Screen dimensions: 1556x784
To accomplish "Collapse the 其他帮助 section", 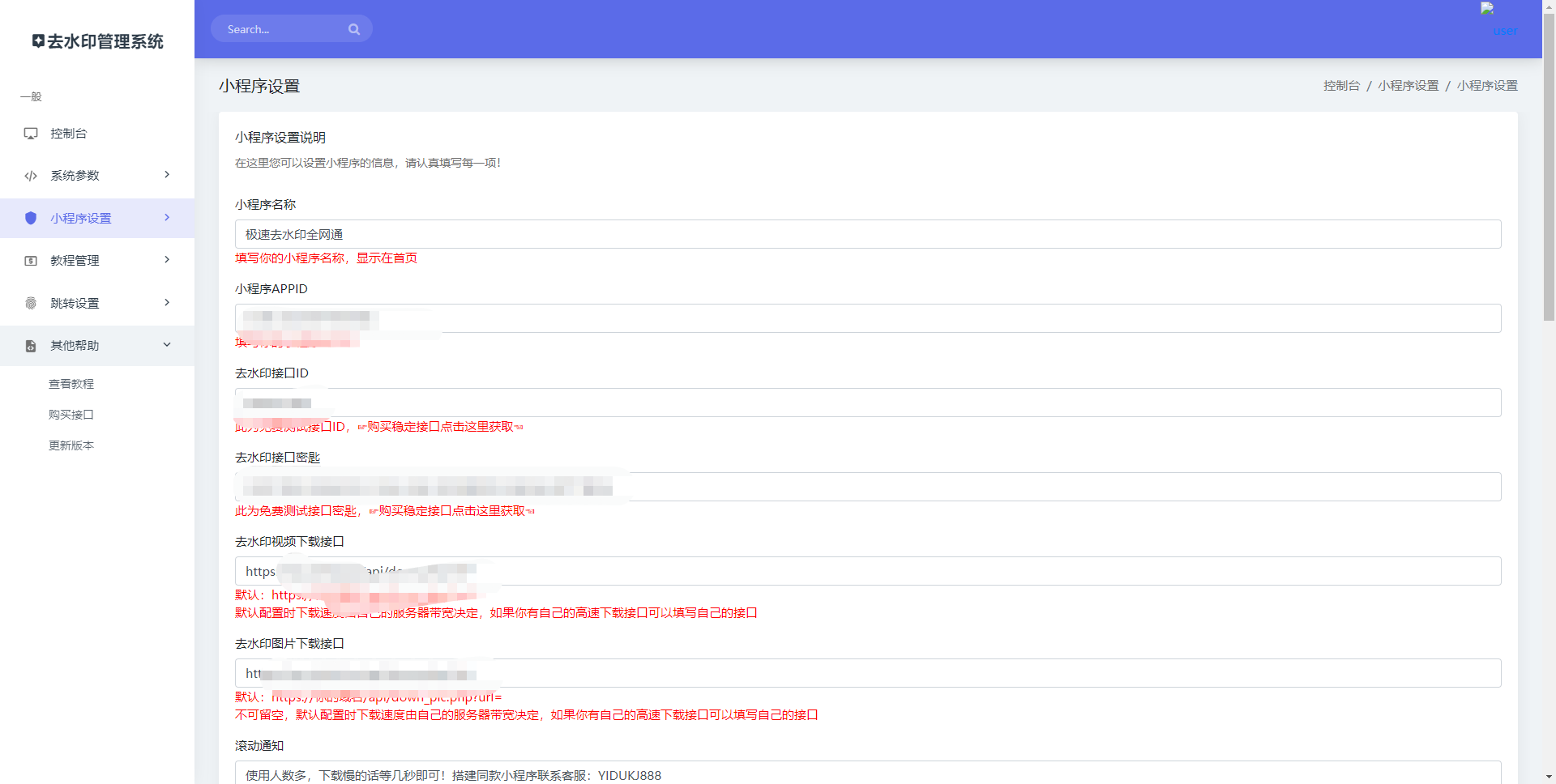I will pyautogui.click(x=166, y=345).
